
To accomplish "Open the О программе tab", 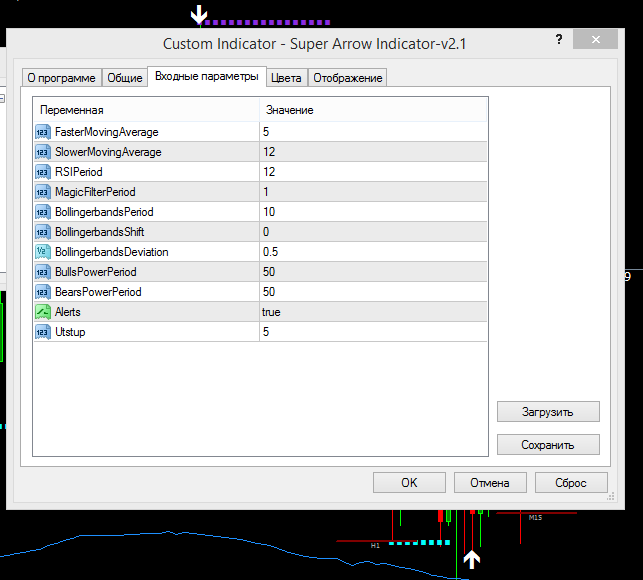I will point(61,78).
